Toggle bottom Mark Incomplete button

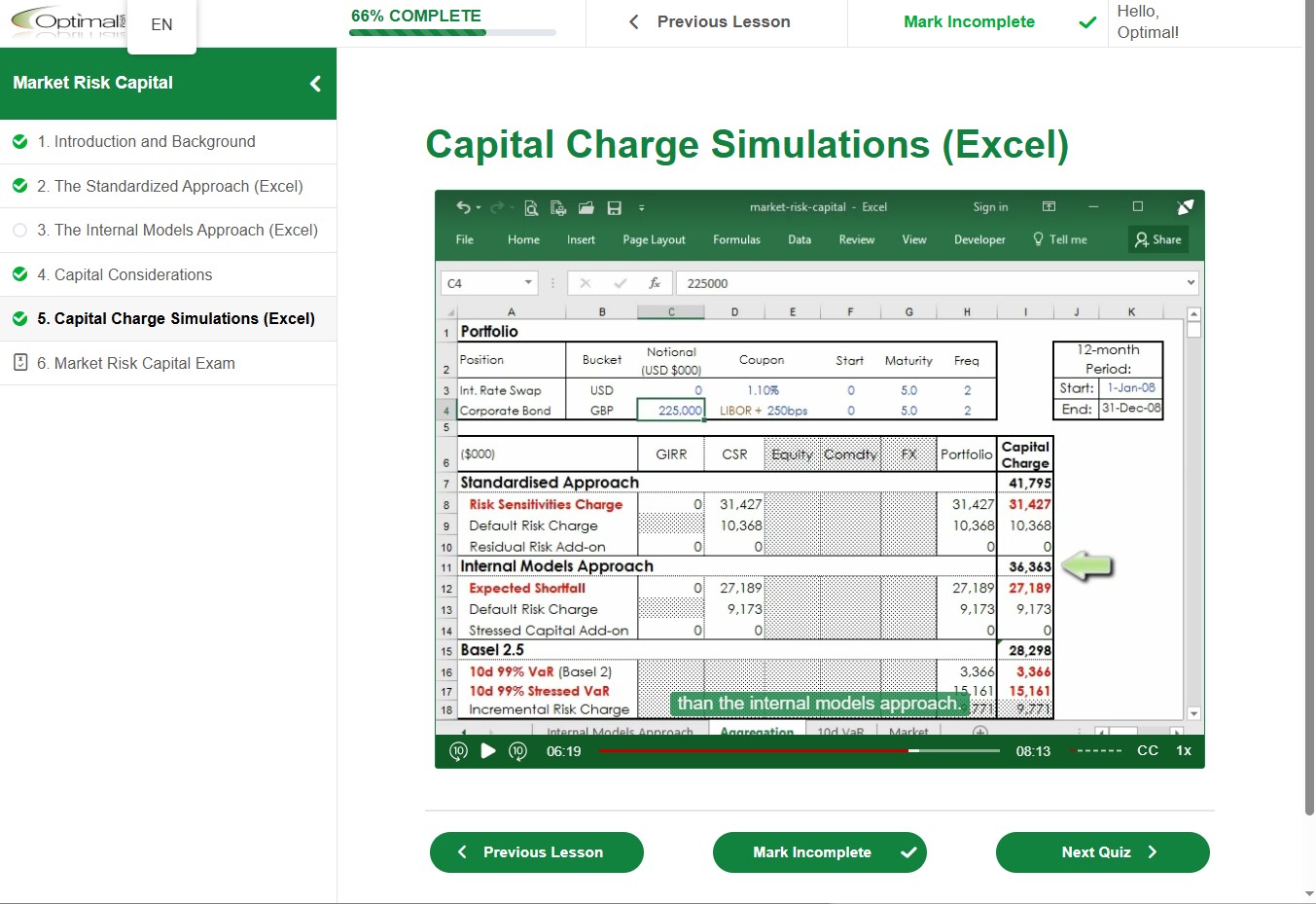(x=819, y=852)
